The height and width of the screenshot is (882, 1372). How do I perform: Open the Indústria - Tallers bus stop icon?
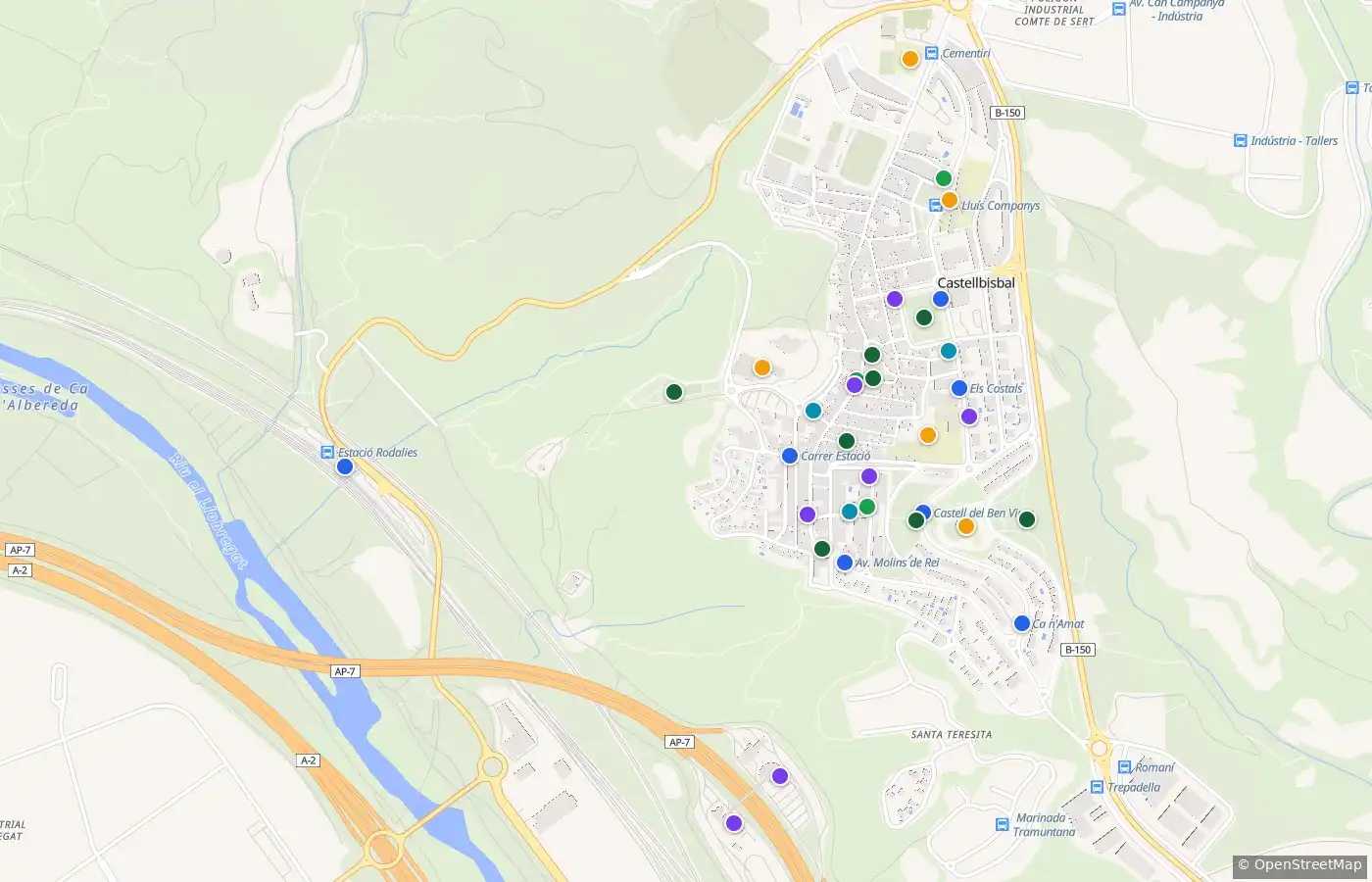[x=1241, y=140]
